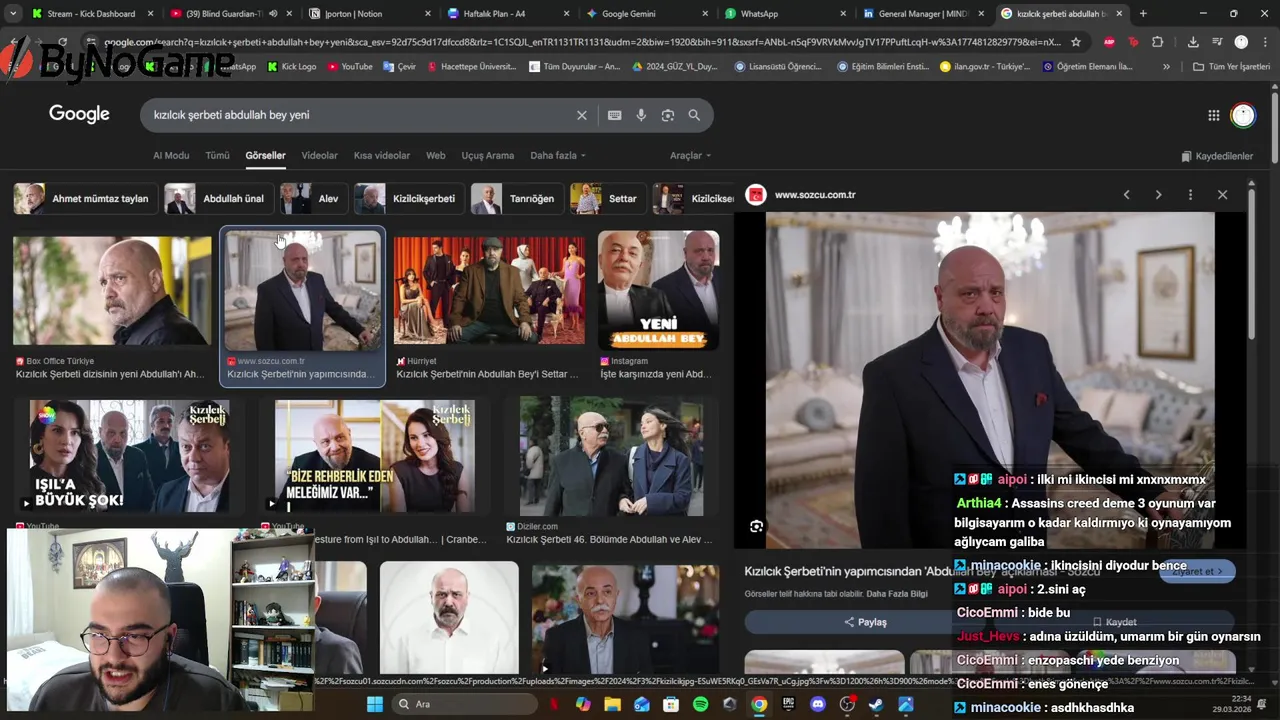Switch to the 'Videolar' tab
Image resolution: width=1280 pixels, height=720 pixels.
coord(320,155)
